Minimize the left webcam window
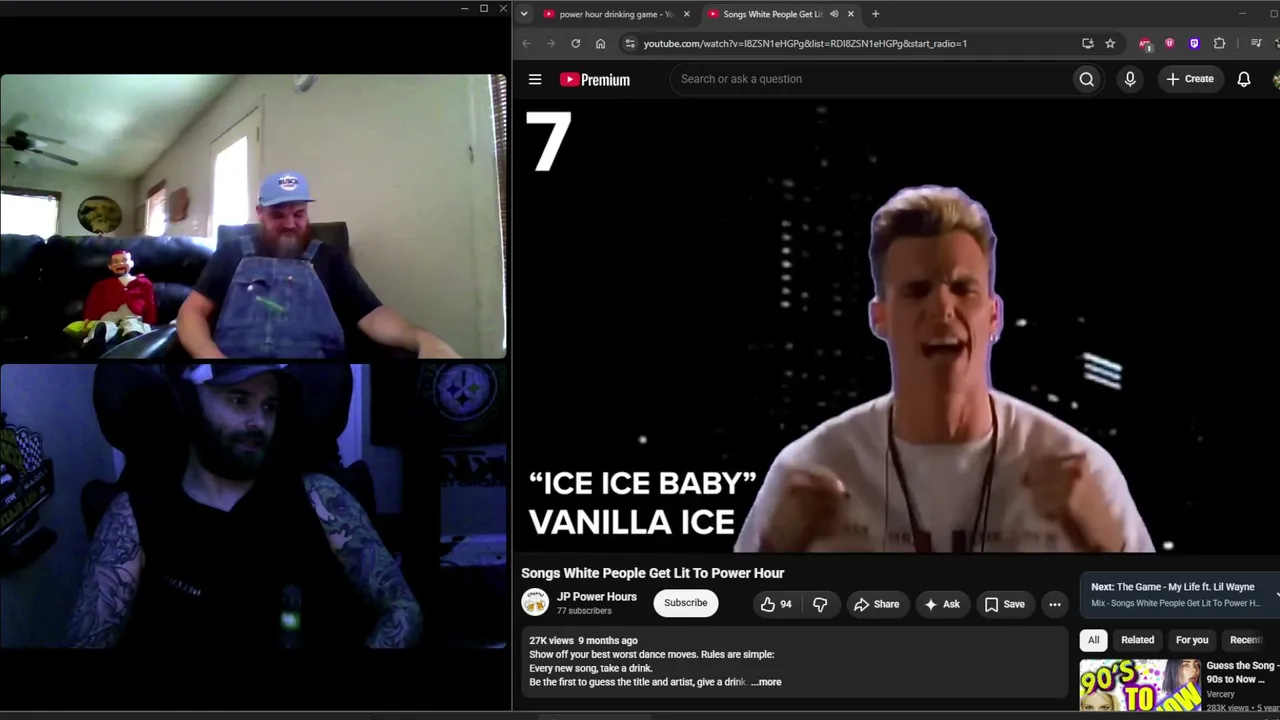The image size is (1280, 720). tap(465, 8)
